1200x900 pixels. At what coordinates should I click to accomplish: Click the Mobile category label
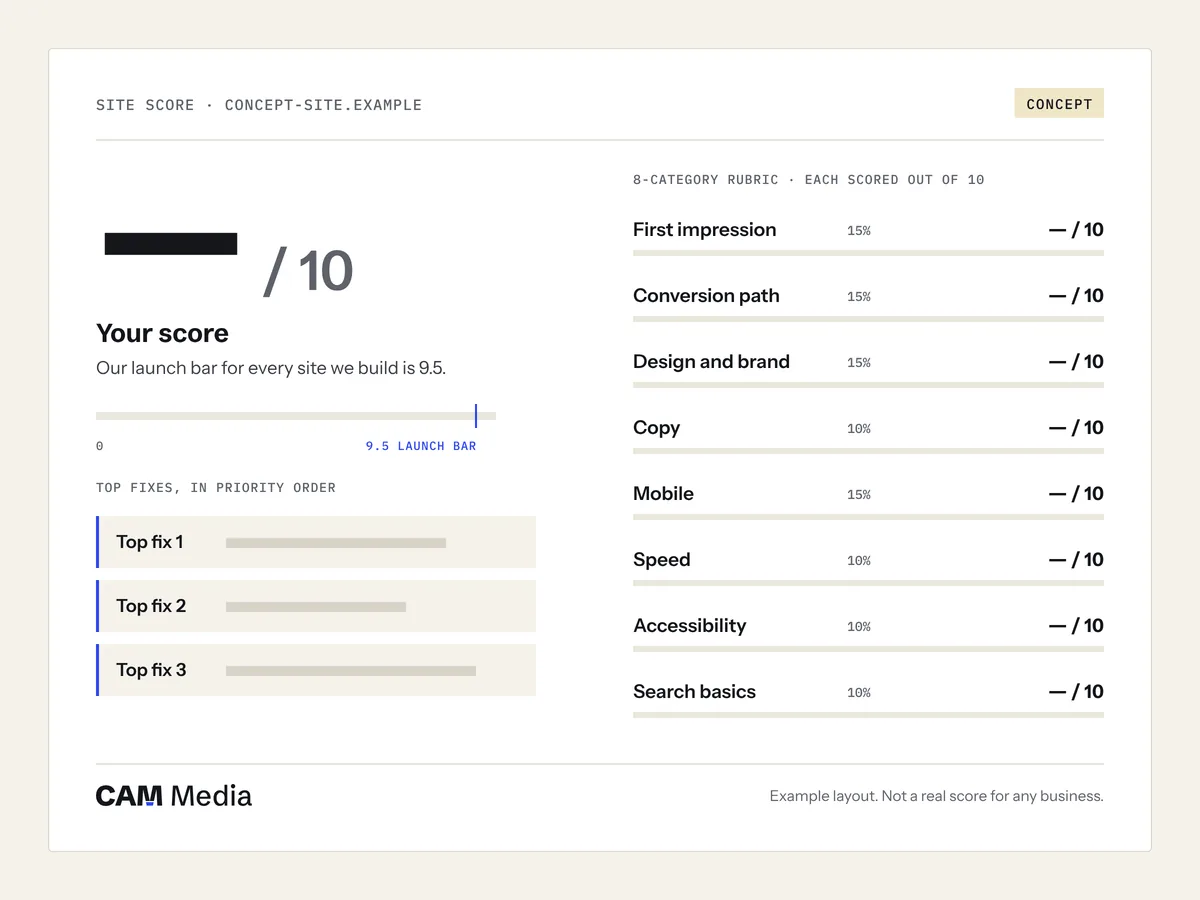click(663, 494)
